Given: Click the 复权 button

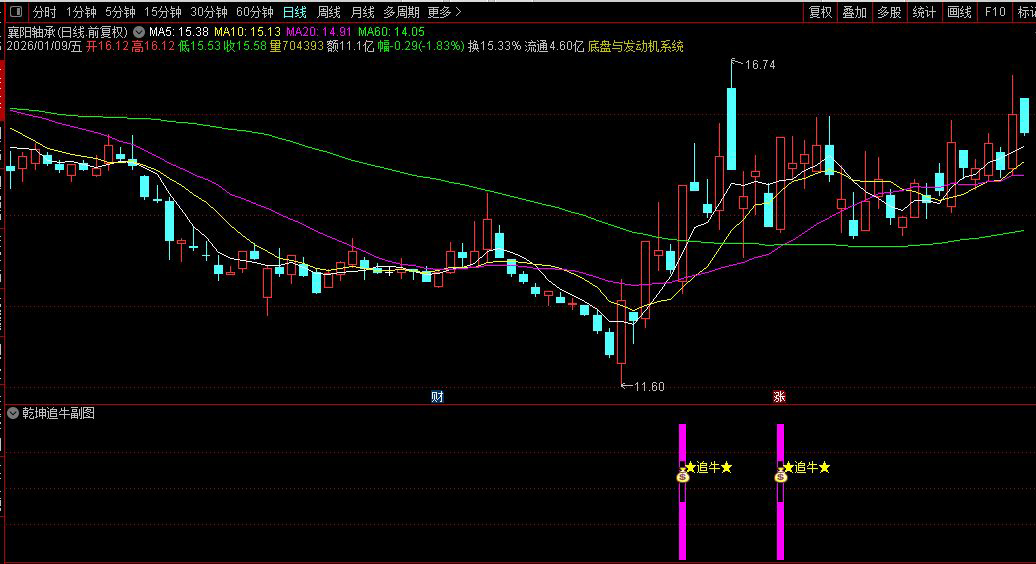Looking at the screenshot, I should pyautogui.click(x=820, y=12).
